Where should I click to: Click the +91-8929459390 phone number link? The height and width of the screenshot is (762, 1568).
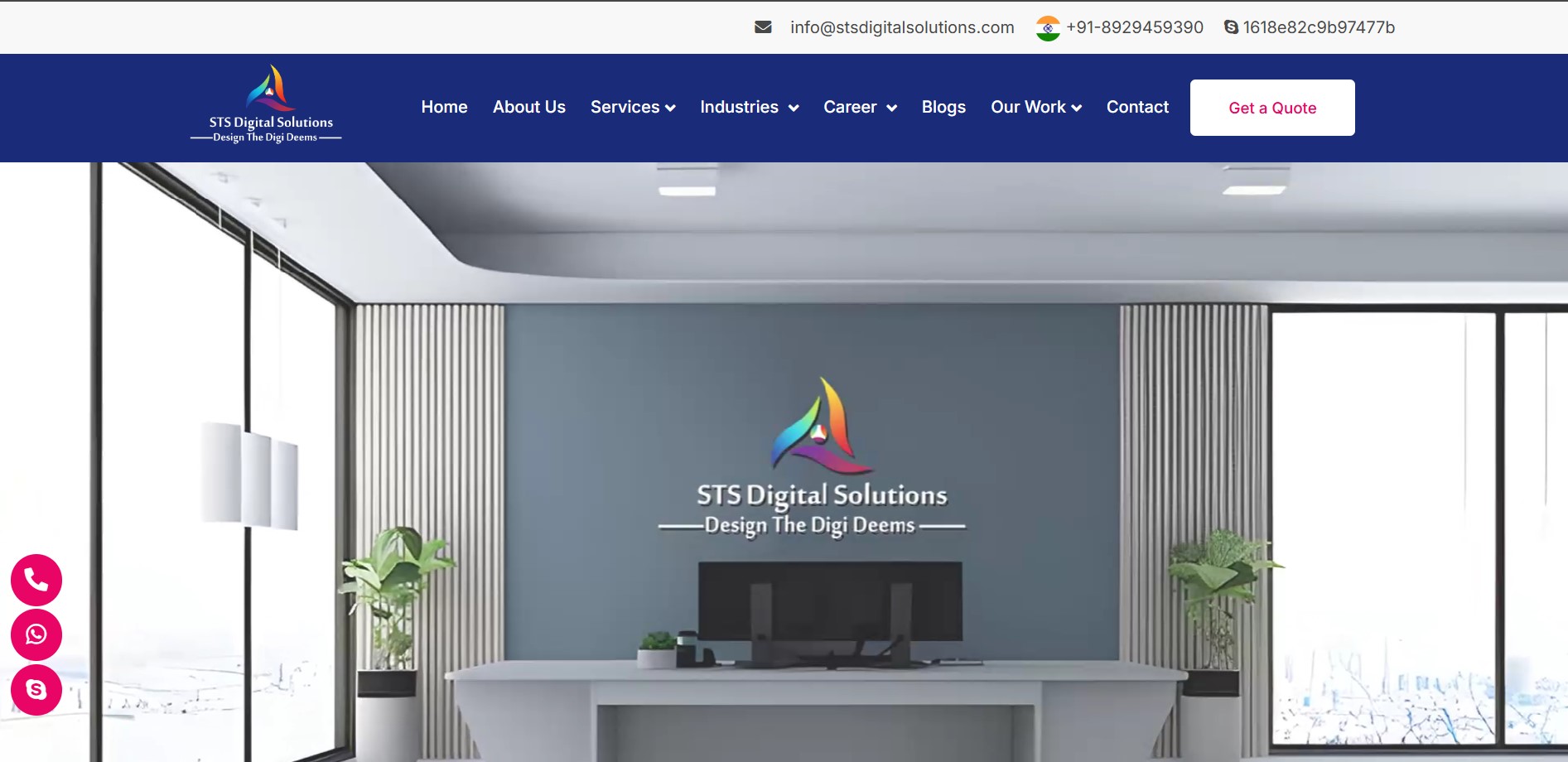click(1135, 27)
